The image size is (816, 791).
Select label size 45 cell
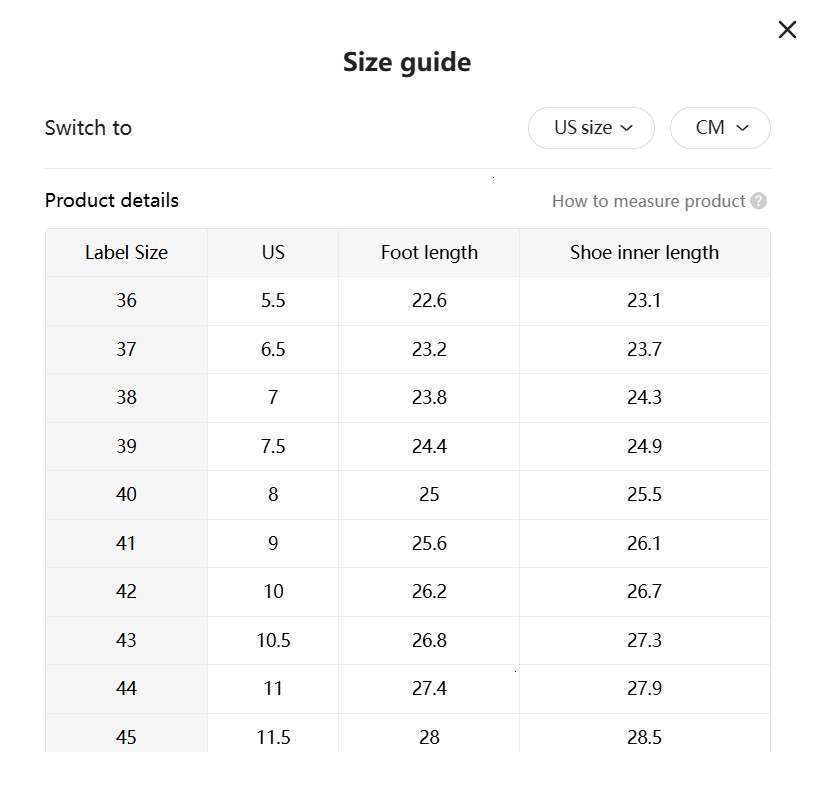tap(126, 737)
